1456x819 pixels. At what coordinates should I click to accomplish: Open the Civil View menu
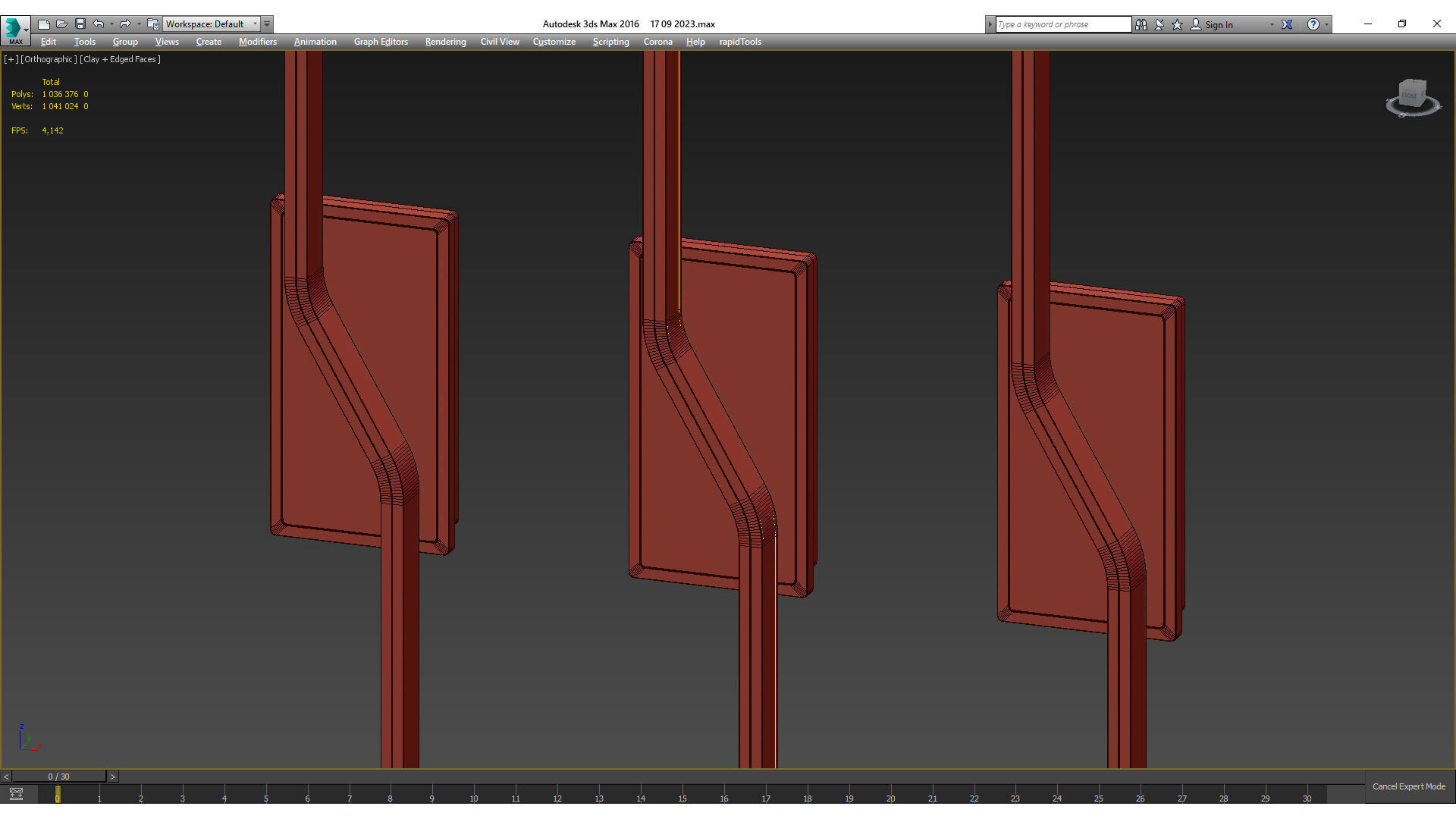[500, 42]
